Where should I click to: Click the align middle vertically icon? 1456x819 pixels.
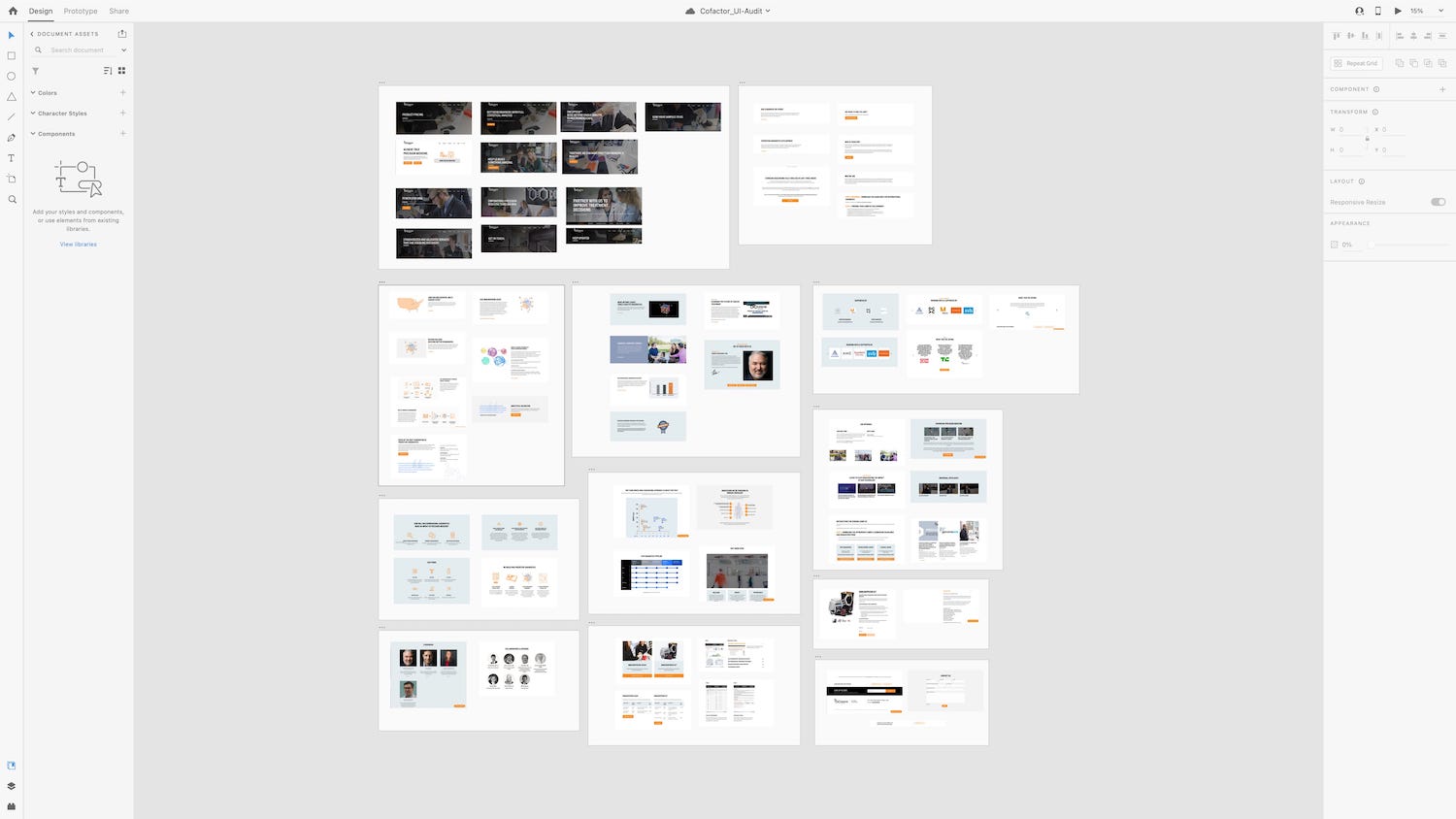(1350, 36)
